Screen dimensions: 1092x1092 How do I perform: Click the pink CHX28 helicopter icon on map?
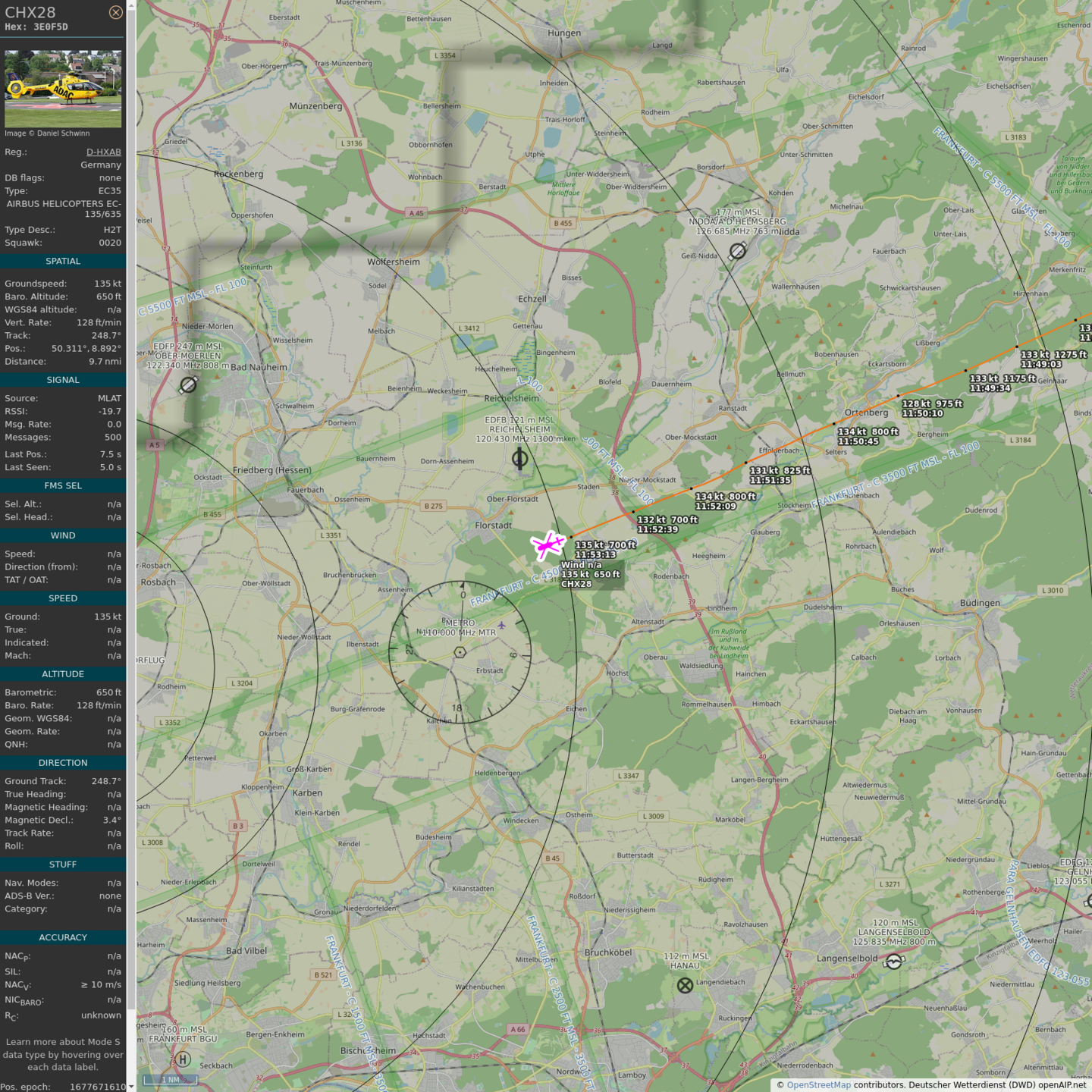coord(548,545)
